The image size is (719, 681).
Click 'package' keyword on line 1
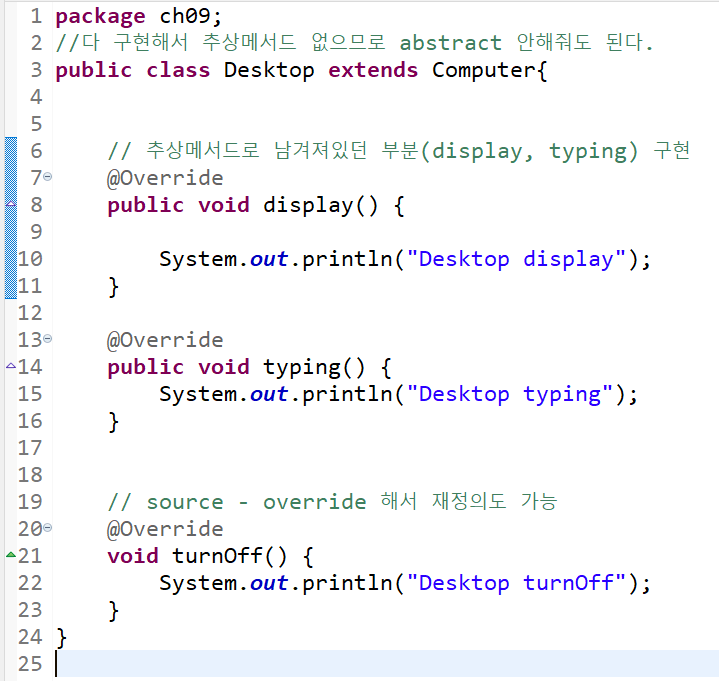100,17
